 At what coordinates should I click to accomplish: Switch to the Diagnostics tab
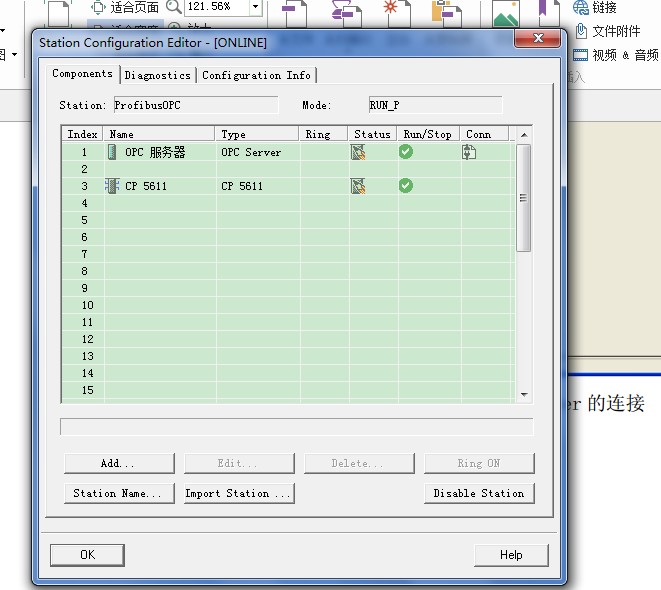pyautogui.click(x=158, y=75)
